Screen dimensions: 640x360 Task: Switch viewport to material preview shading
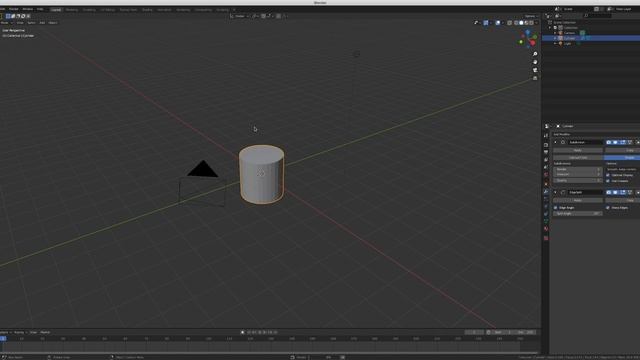(x=526, y=23)
